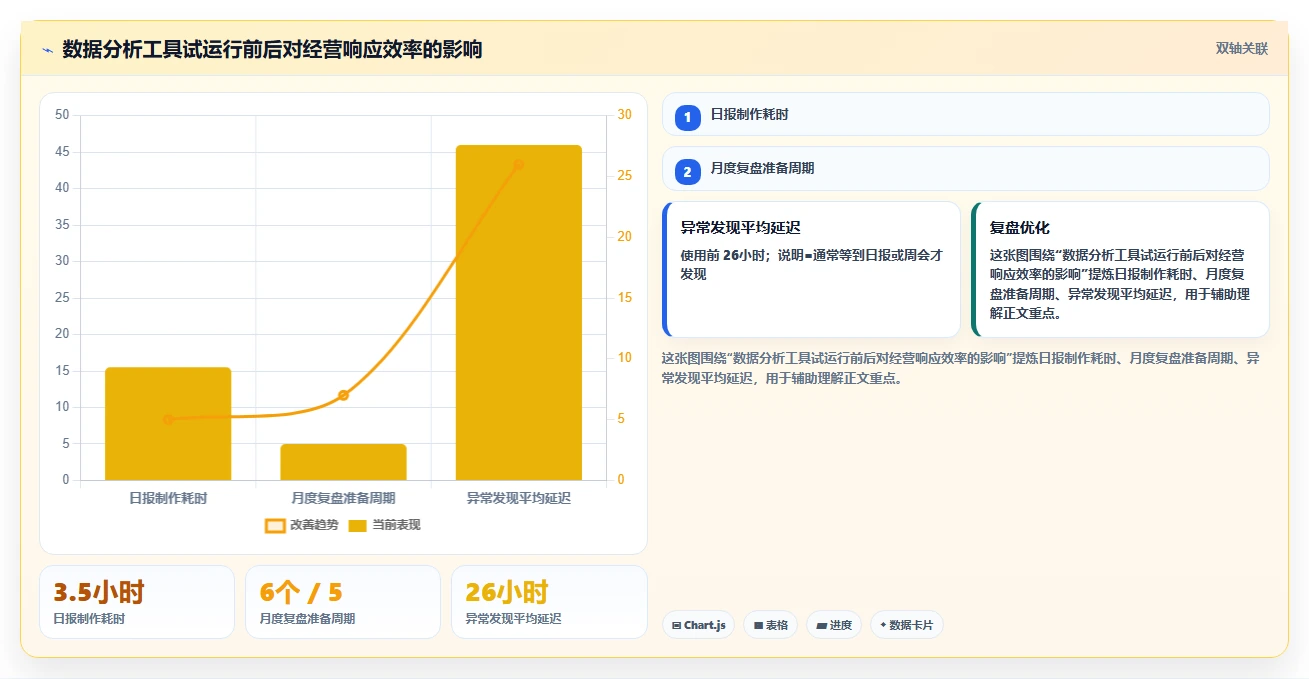Screen dimensions: 1309x679
Task: Toggle the 当前表现 legend swatch
Action: click(x=358, y=525)
